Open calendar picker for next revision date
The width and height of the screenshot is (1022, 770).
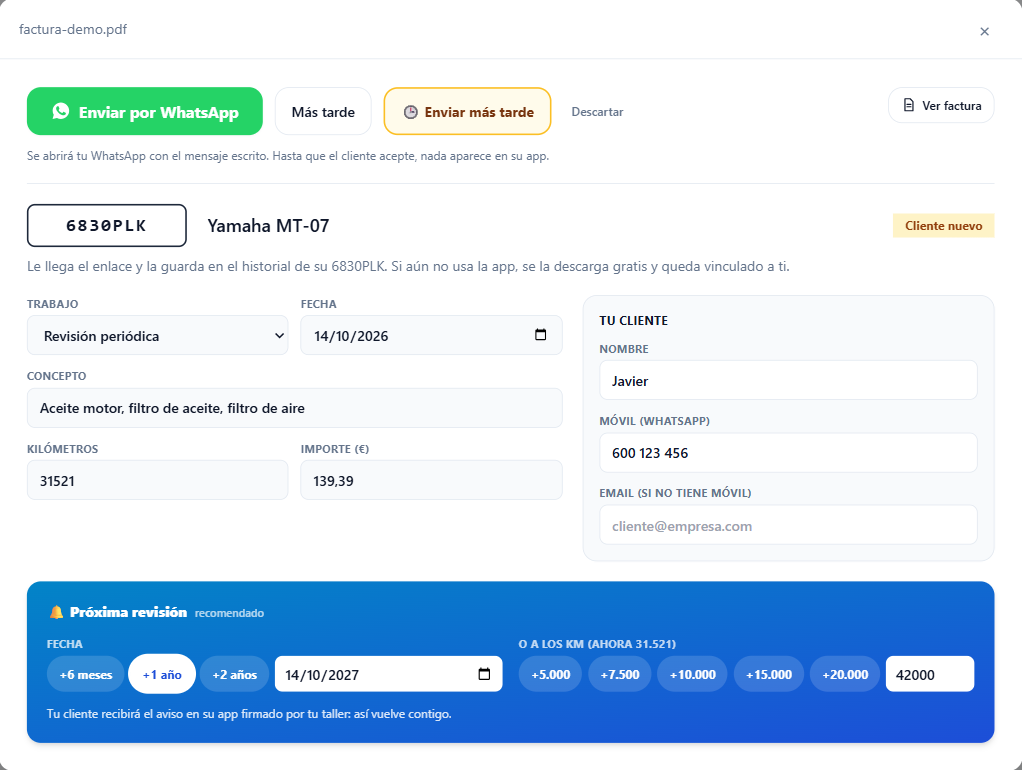pos(484,674)
